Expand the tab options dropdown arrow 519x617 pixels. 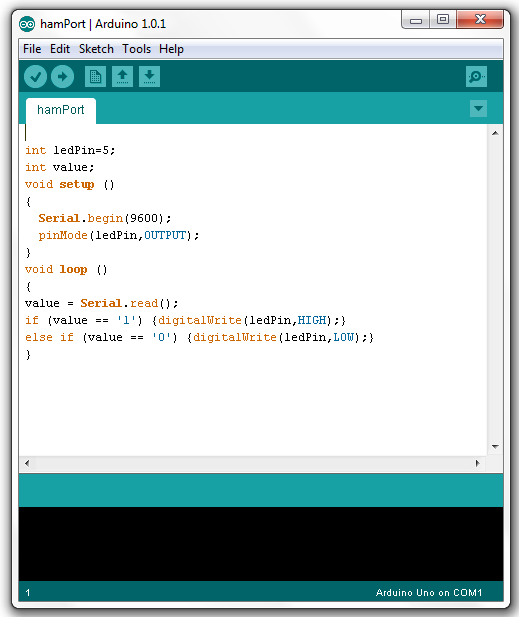[478, 109]
